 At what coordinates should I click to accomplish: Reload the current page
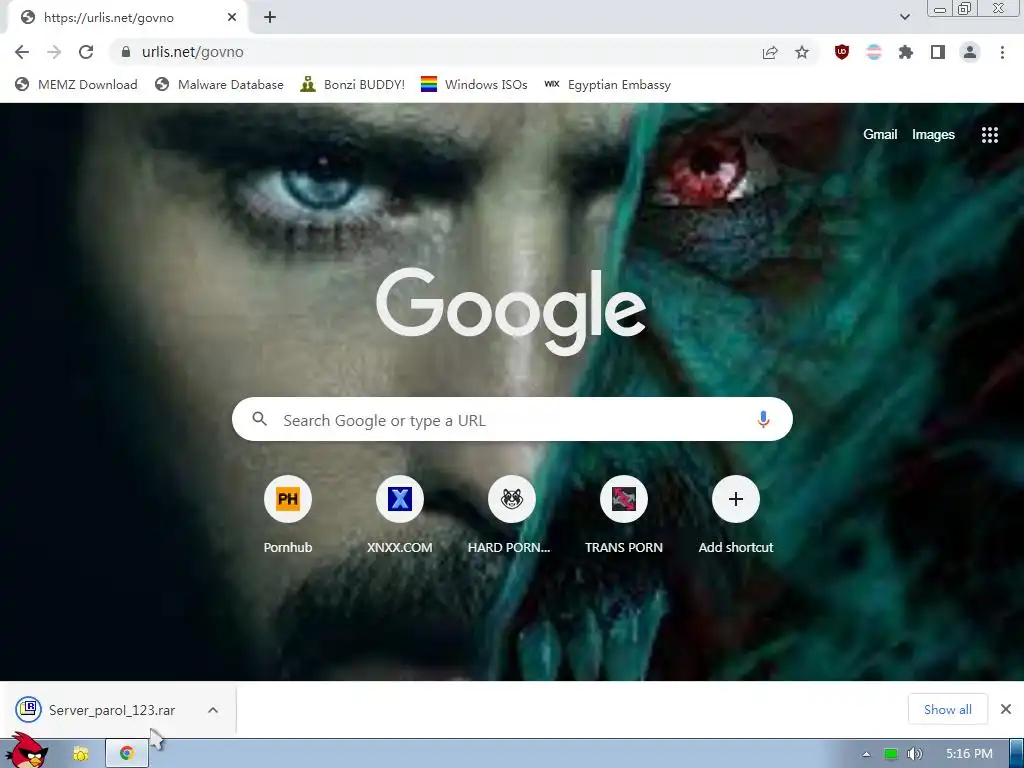click(86, 52)
